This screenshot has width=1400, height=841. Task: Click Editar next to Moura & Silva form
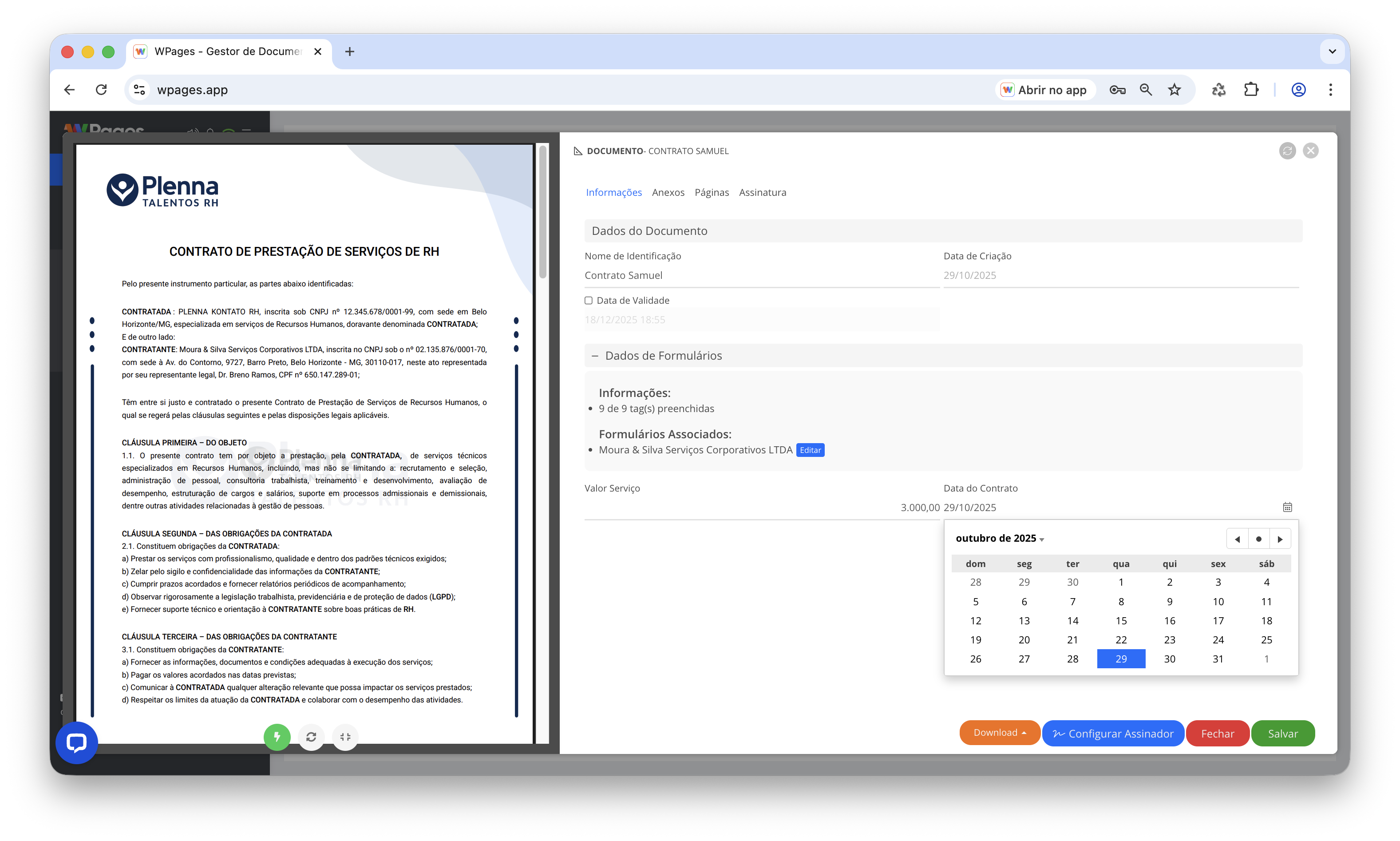pyautogui.click(x=810, y=450)
